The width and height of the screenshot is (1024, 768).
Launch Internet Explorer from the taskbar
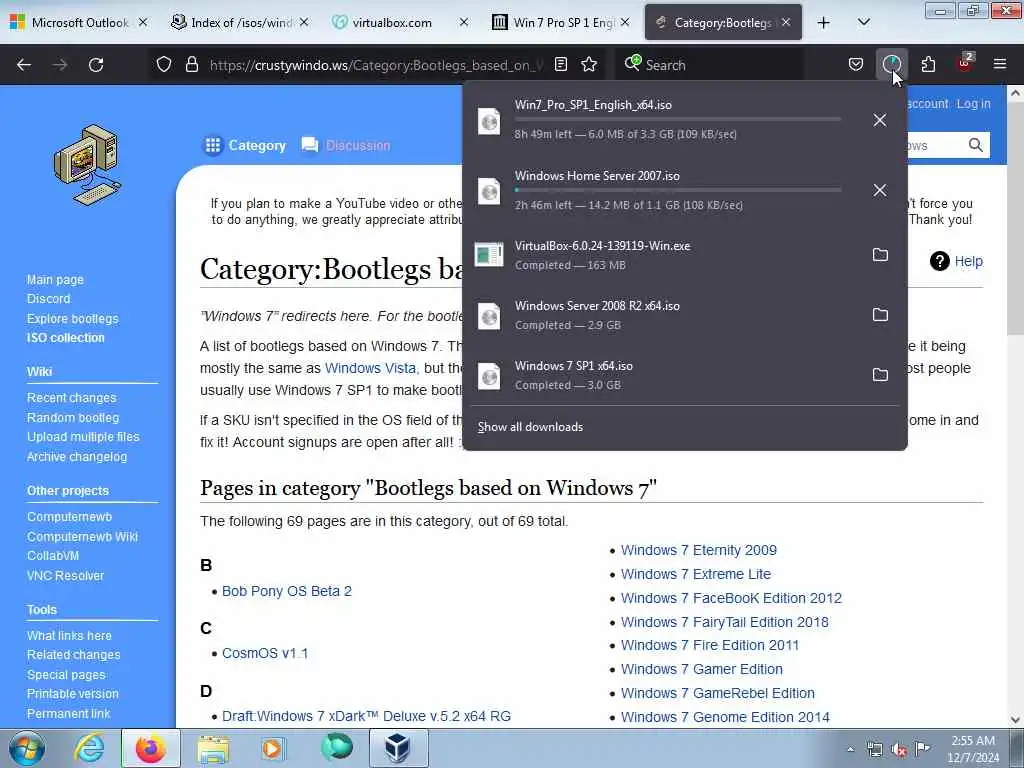tap(89, 748)
